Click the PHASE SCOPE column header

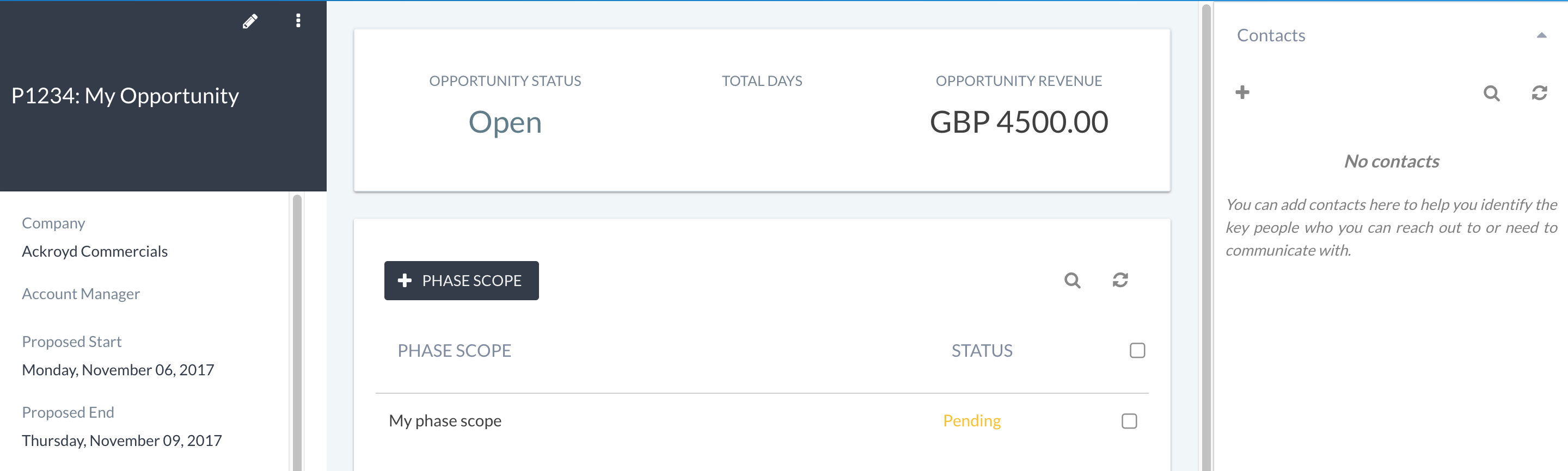(454, 351)
